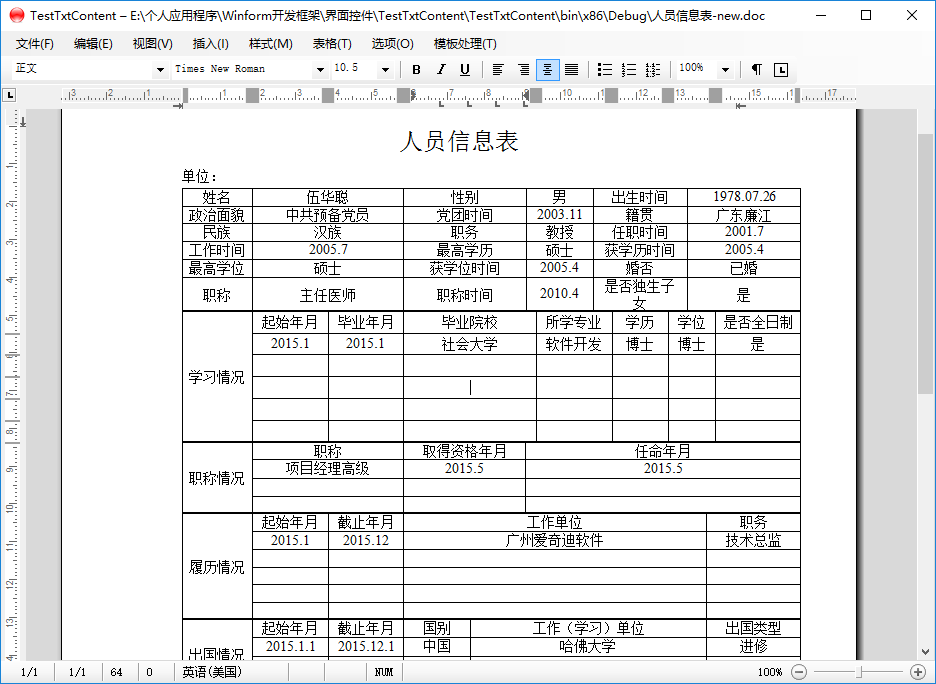
Task: Toggle bold formatting button
Action: pyautogui.click(x=417, y=70)
